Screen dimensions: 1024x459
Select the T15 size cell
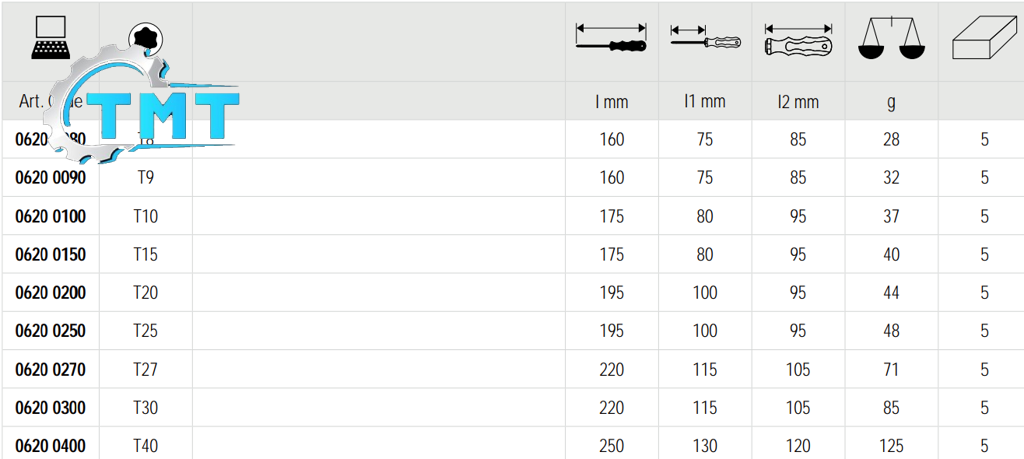146,255
